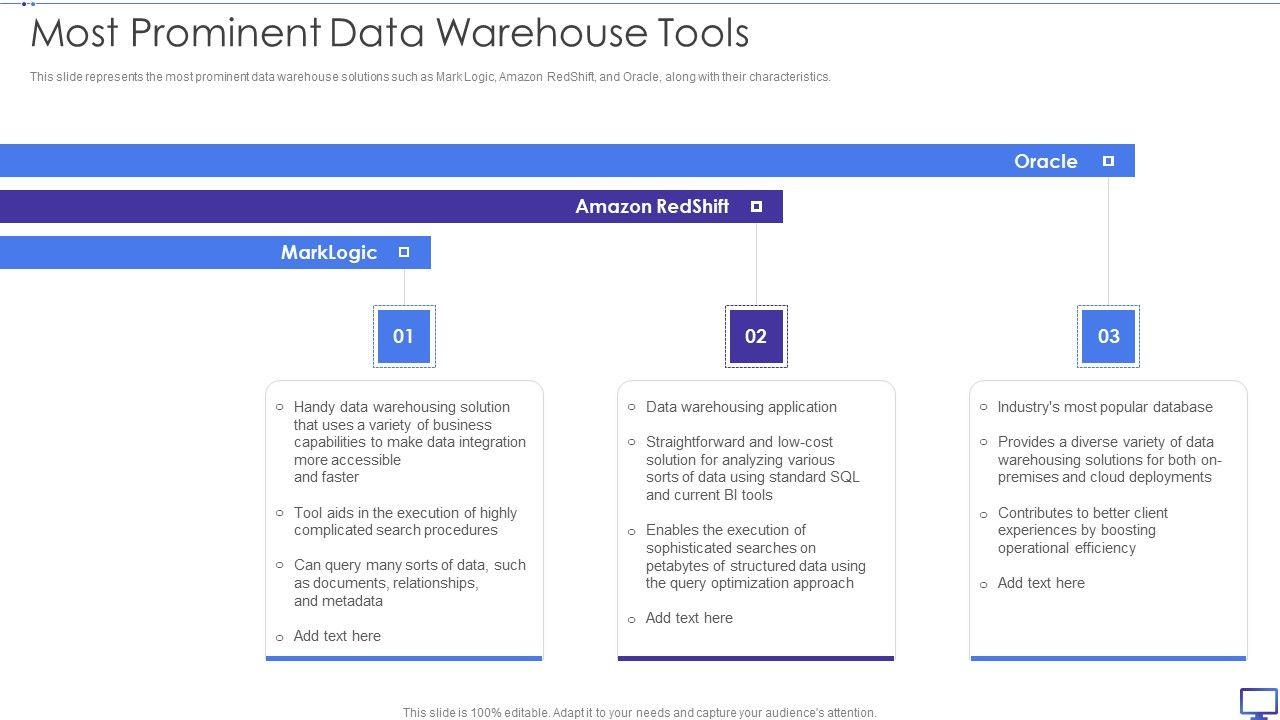Select the title 'Most Prominent Data Warehouse Tools'

[x=390, y=33]
